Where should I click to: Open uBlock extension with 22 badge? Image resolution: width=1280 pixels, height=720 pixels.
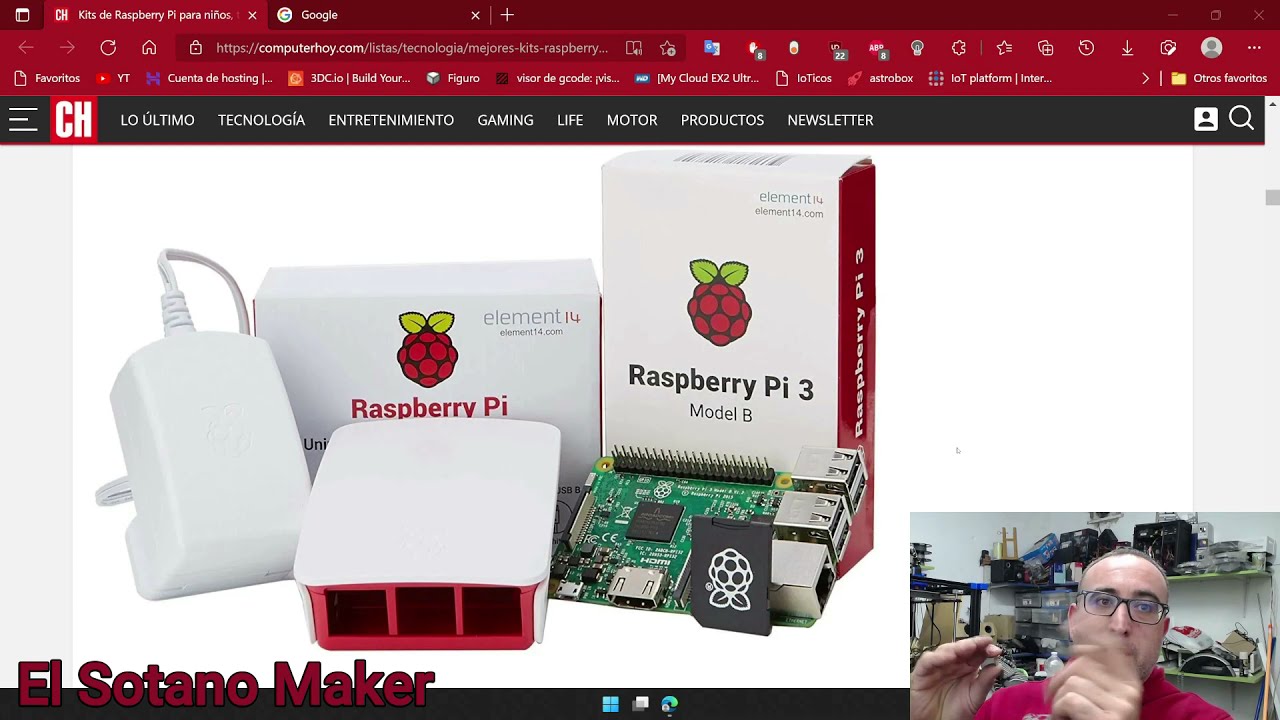point(836,49)
